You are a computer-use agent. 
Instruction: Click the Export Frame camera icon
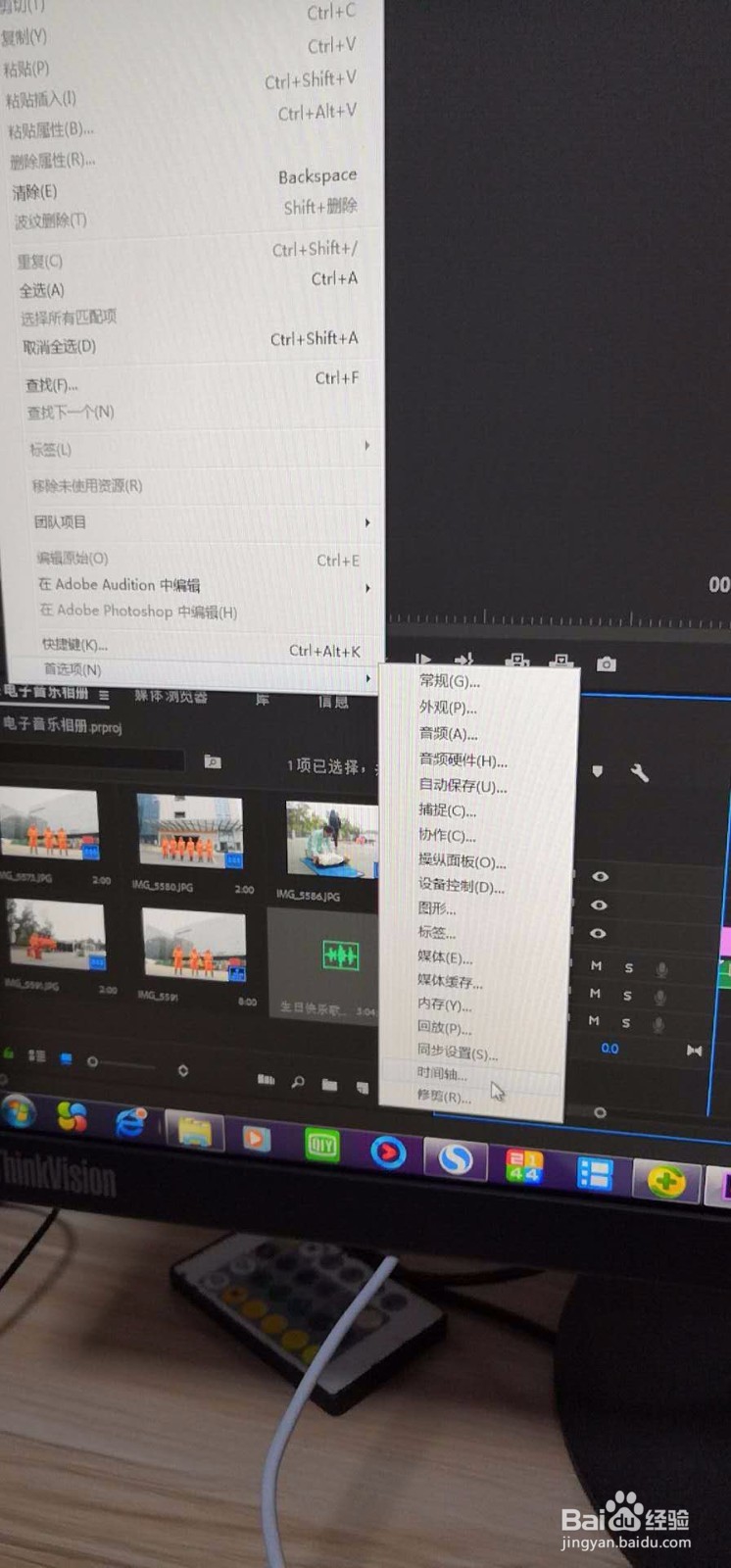point(607,663)
